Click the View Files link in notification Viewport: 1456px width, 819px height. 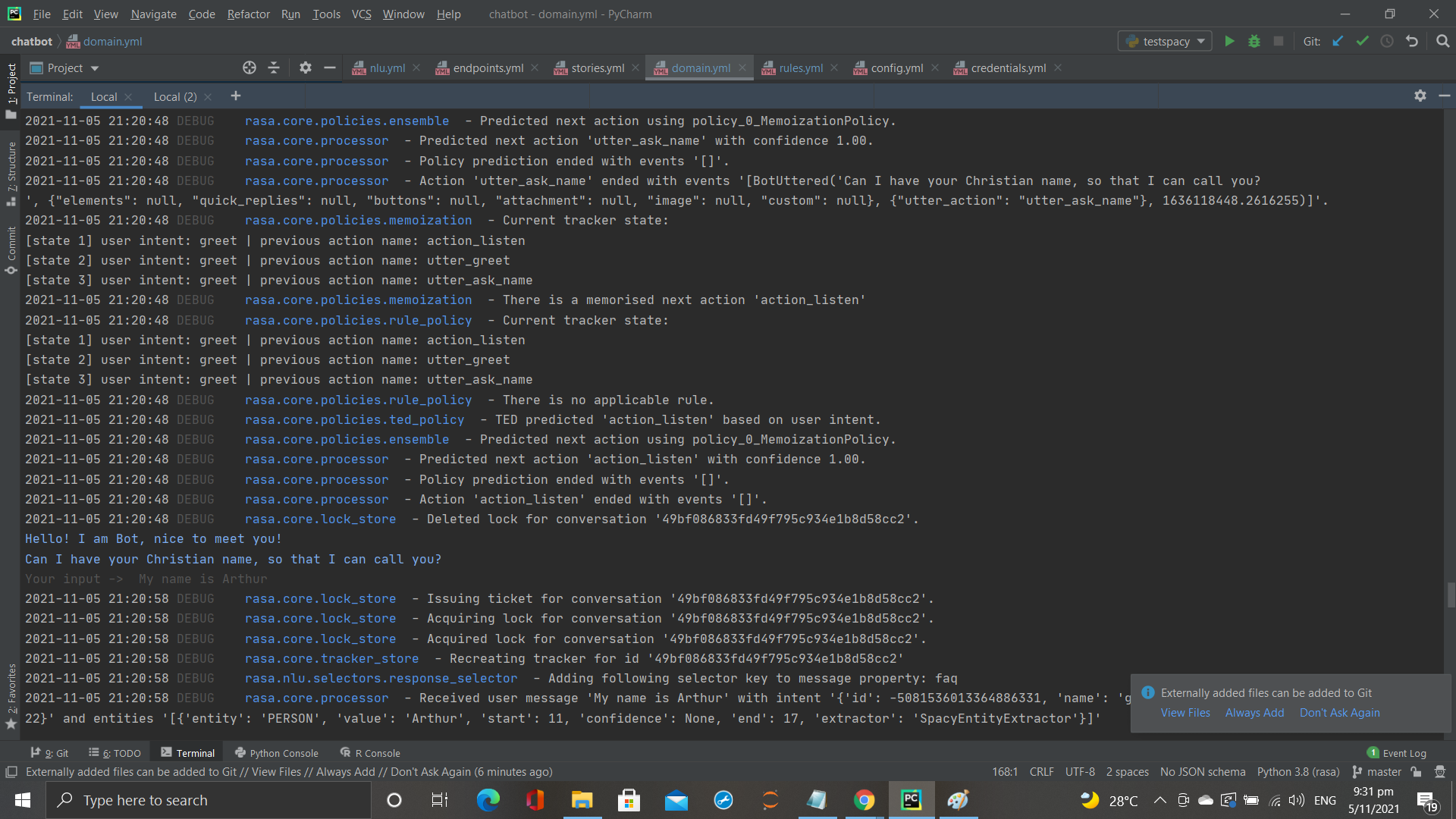pyautogui.click(x=1185, y=713)
